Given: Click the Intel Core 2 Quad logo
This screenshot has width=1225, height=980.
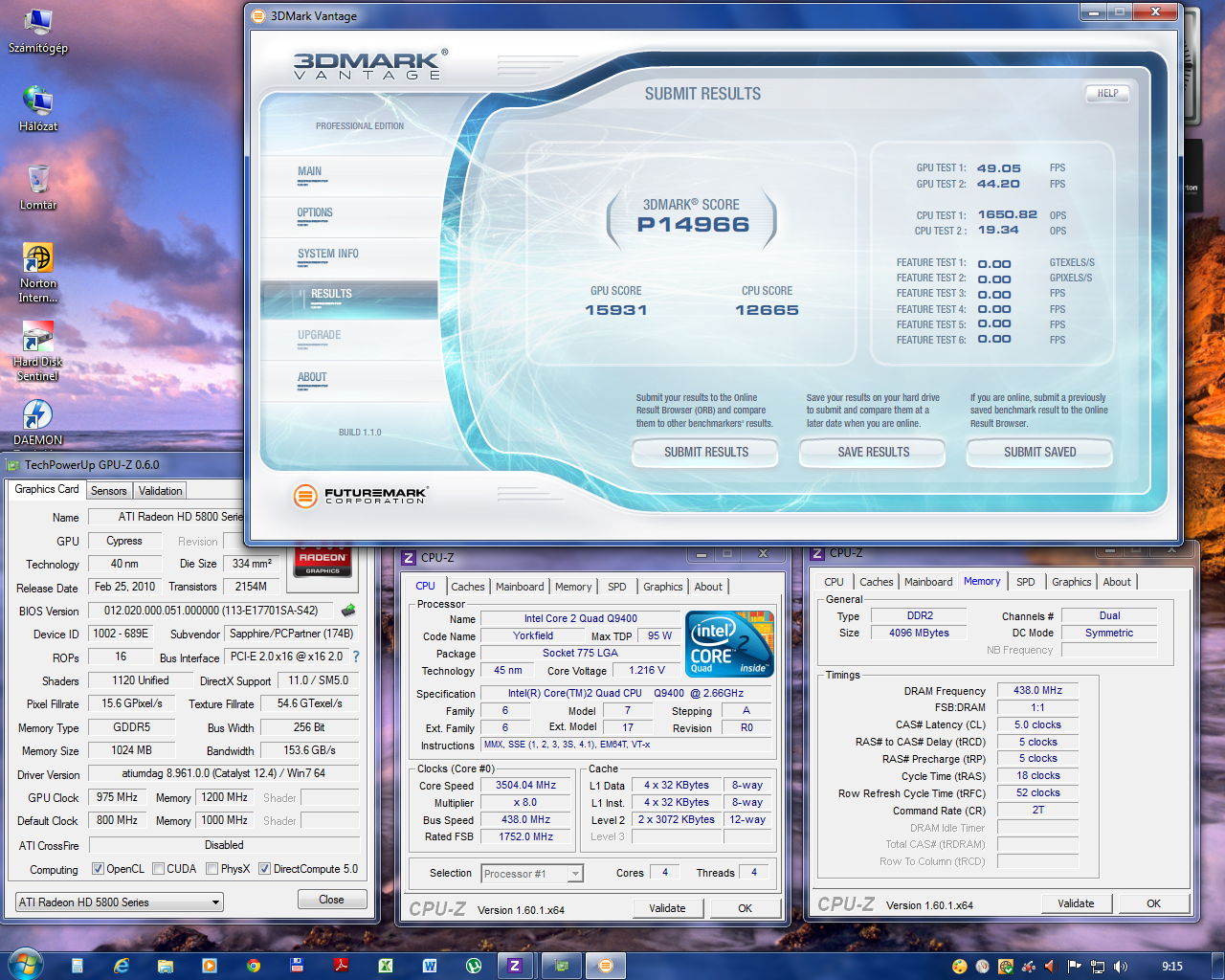Looking at the screenshot, I should click(730, 644).
